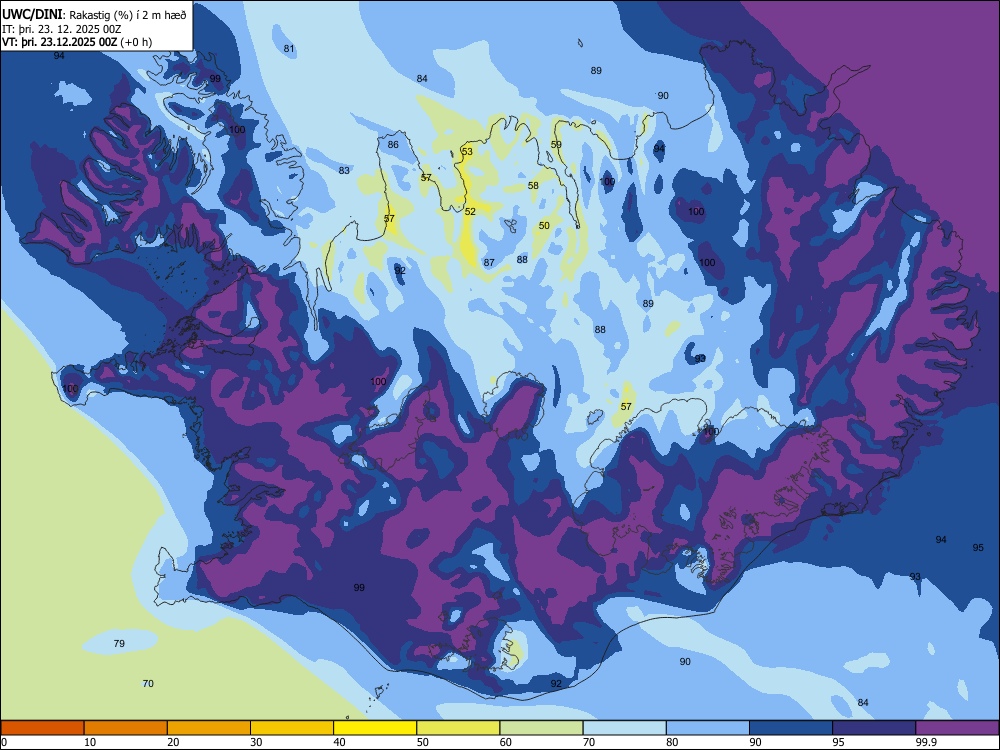The height and width of the screenshot is (750, 1000).
Task: Click the humidity value 81 on the map
Action: pos(289,48)
